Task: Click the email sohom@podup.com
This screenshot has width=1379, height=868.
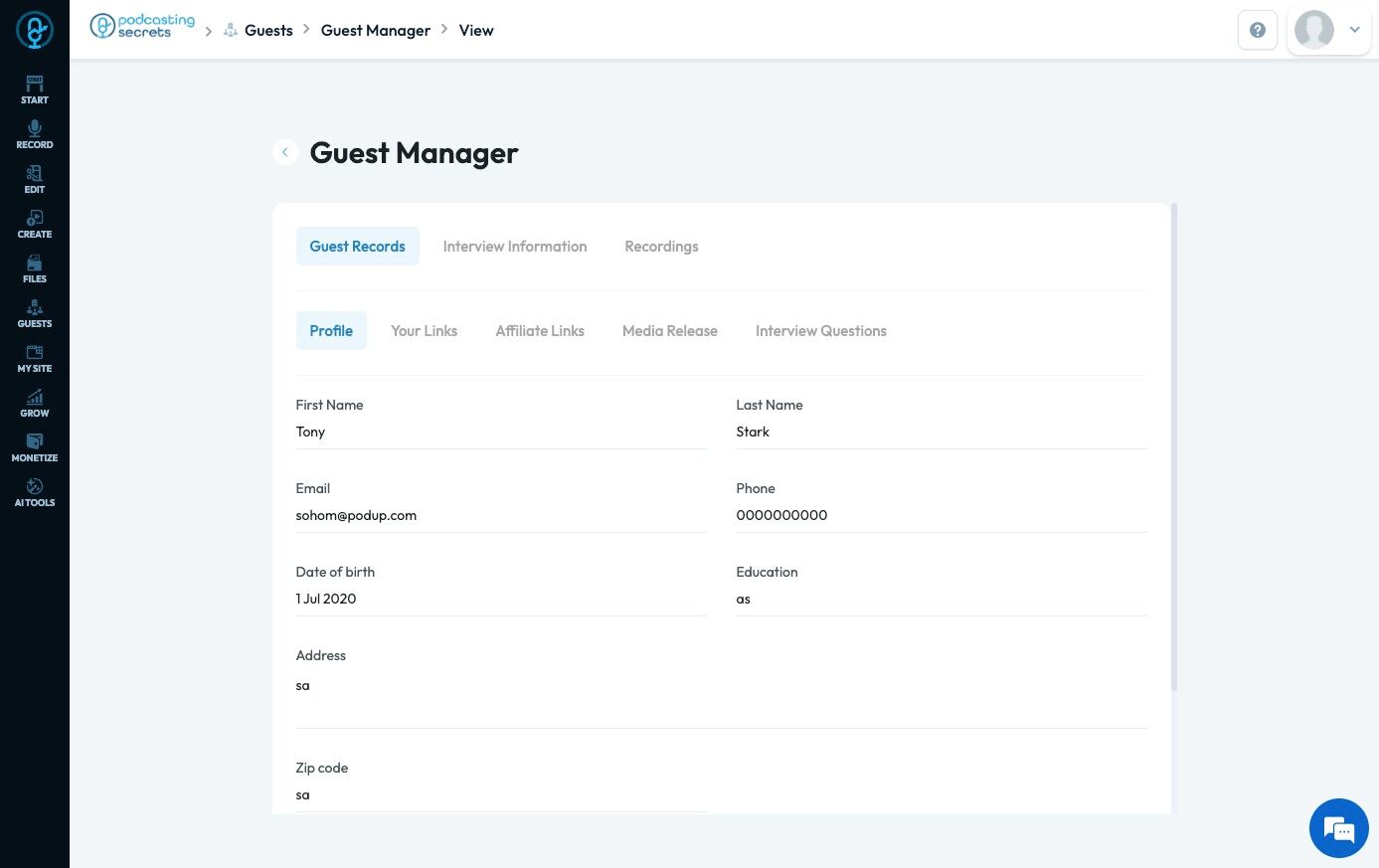Action: click(356, 515)
